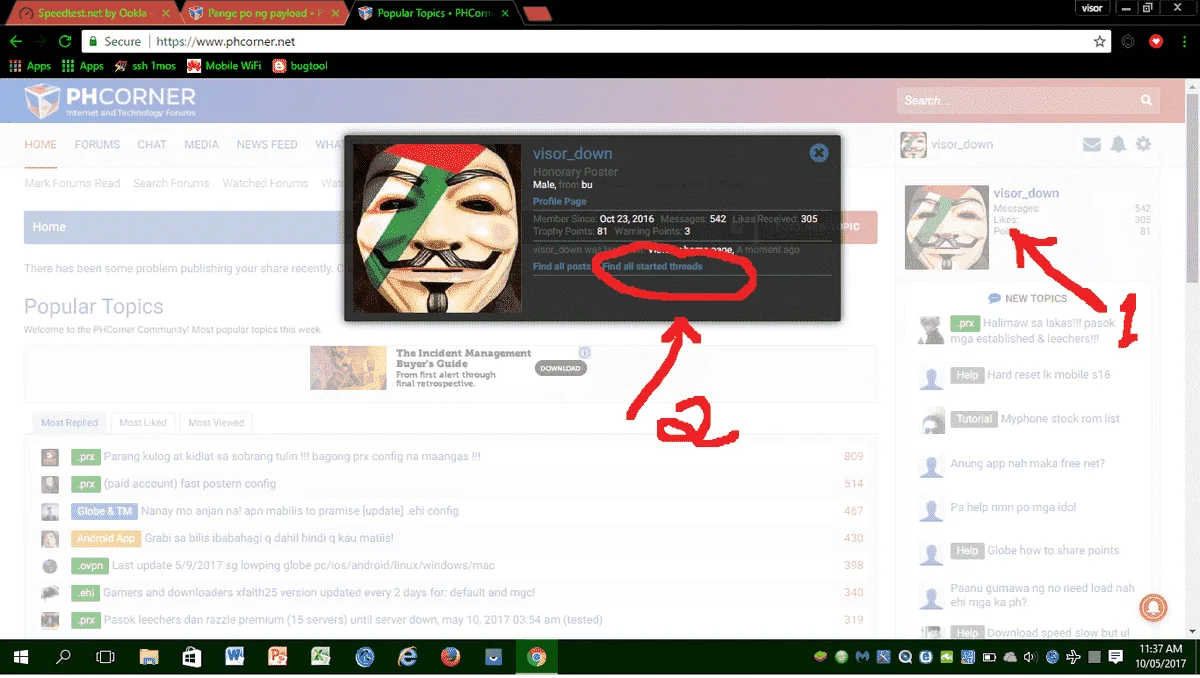Reload the page with refresh icon
1200x678 pixels.
click(x=65, y=42)
